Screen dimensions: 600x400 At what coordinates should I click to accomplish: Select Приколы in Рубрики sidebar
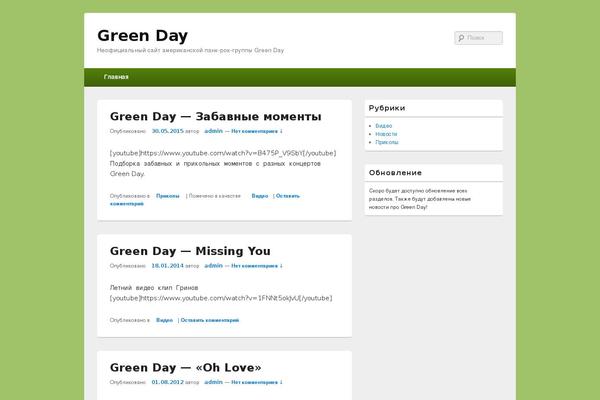pos(387,142)
